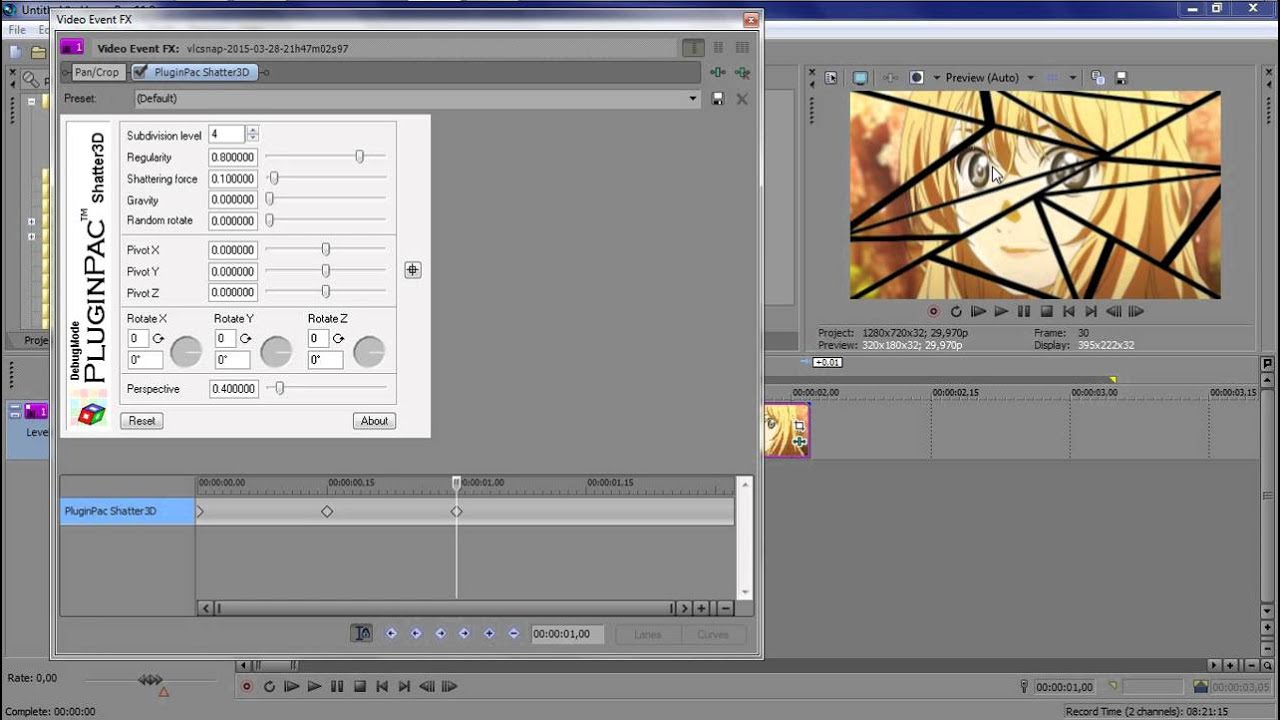Viewport: 1280px width, 720px height.
Task: Click Play From Start under the video preview
Action: coord(979,311)
